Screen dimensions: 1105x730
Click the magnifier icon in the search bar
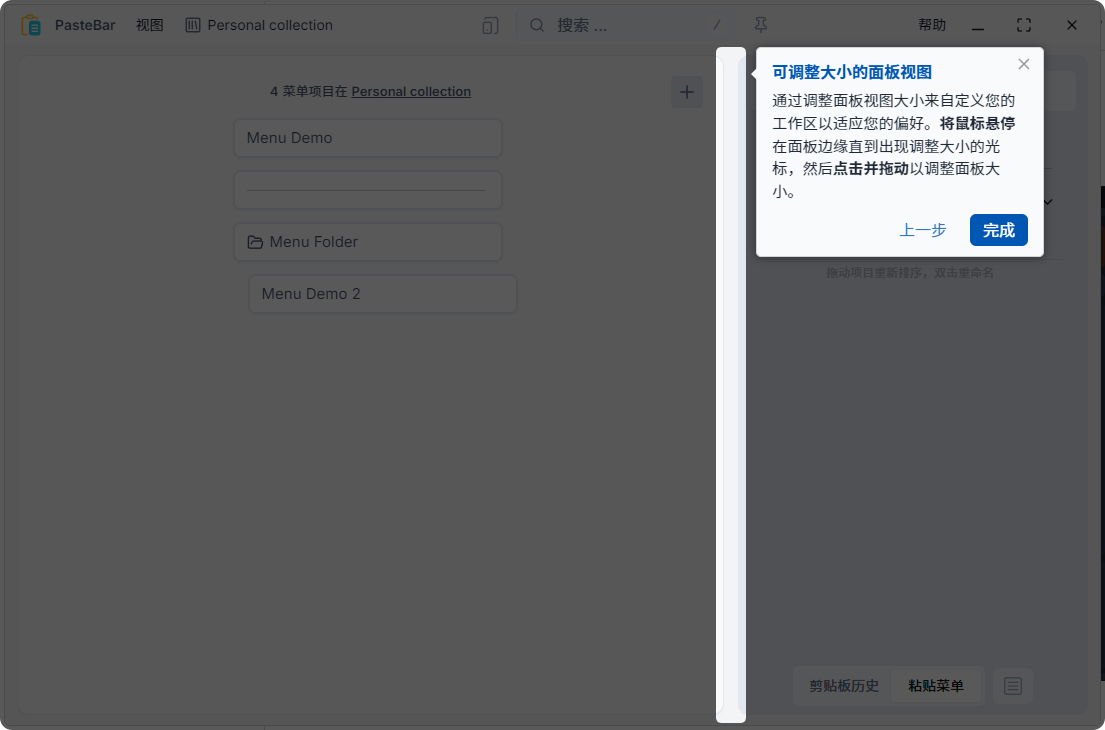click(x=537, y=24)
